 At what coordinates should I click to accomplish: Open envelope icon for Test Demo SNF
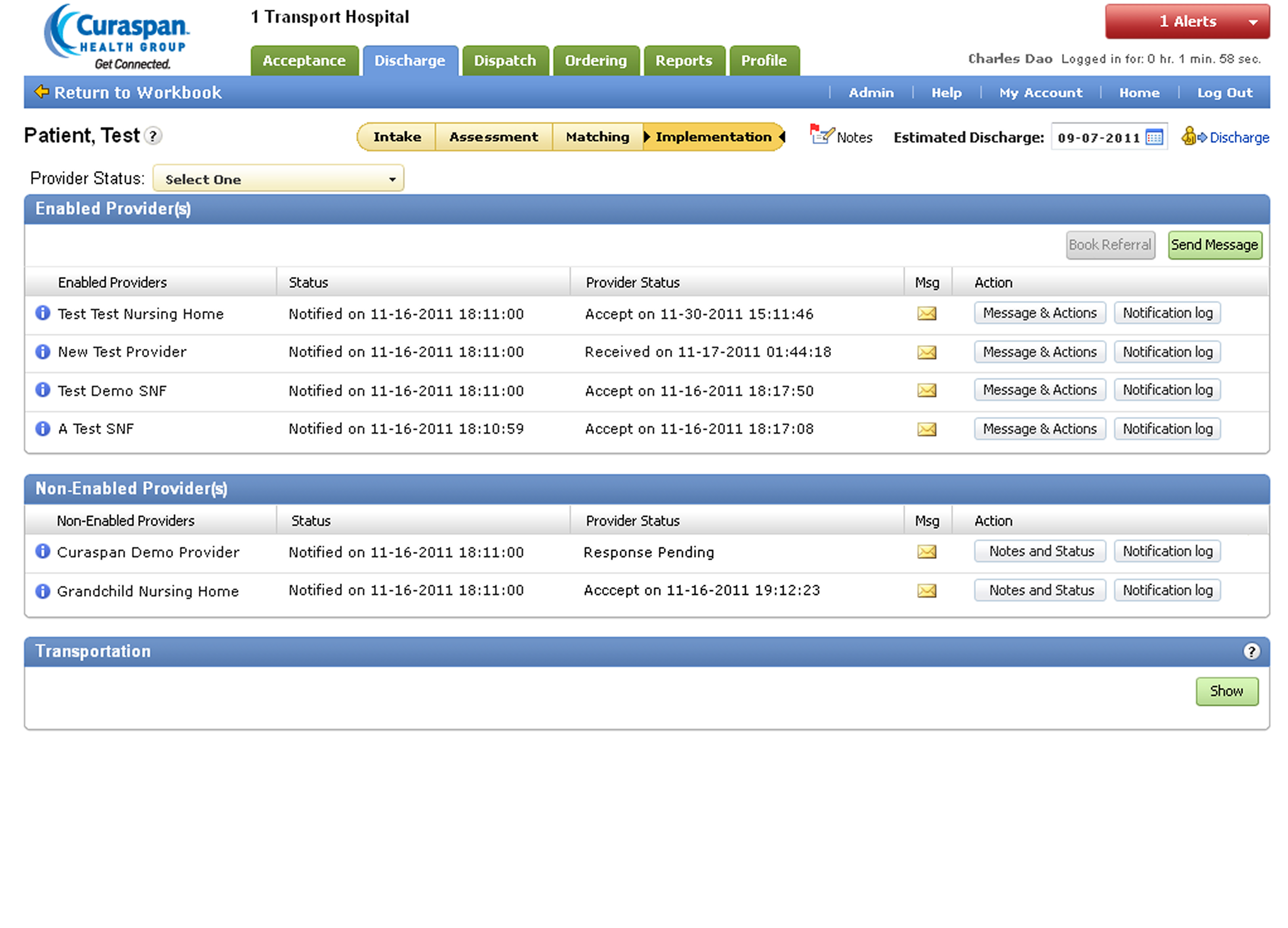pyautogui.click(x=926, y=390)
